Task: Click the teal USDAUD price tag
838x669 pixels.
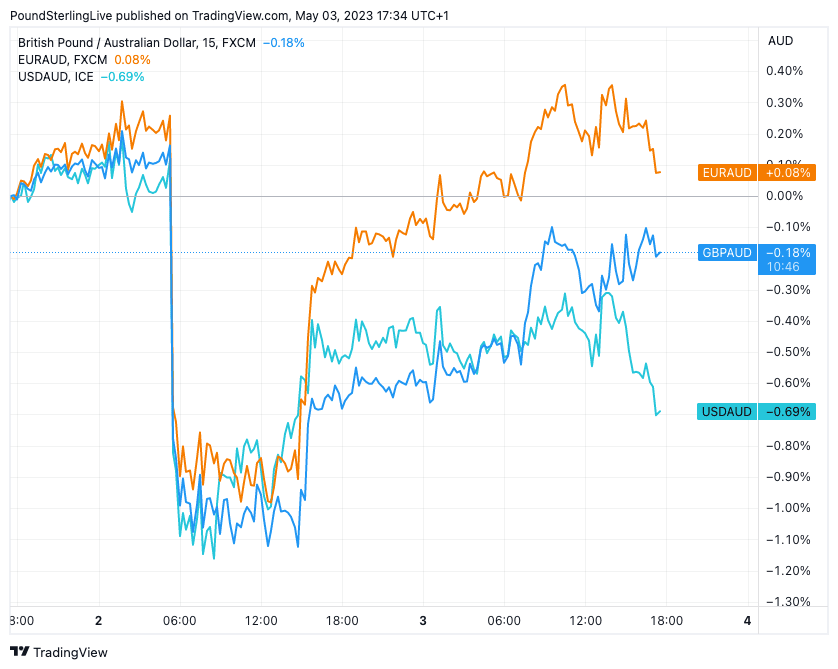Action: point(757,411)
